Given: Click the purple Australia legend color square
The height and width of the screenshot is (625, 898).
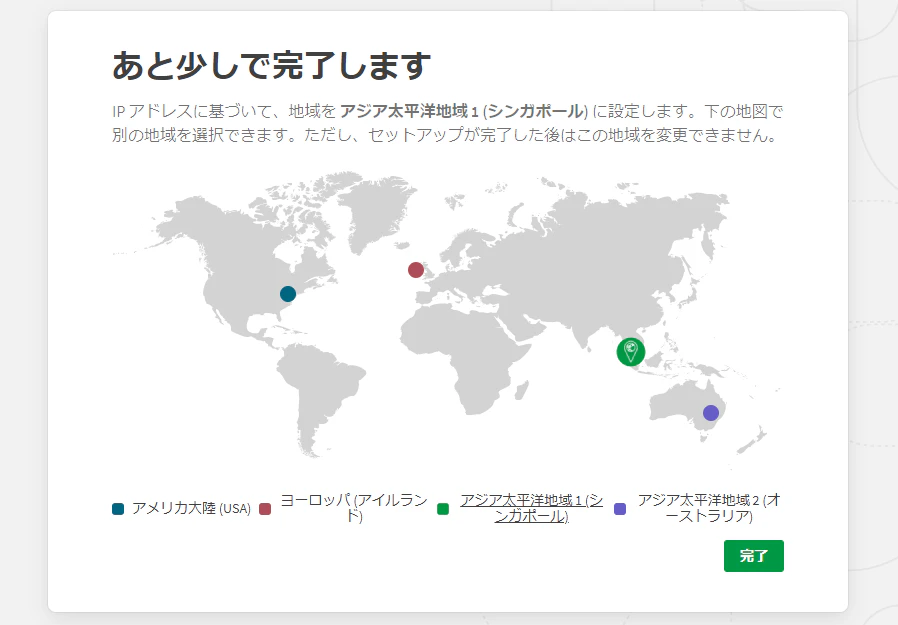Looking at the screenshot, I should (x=620, y=509).
